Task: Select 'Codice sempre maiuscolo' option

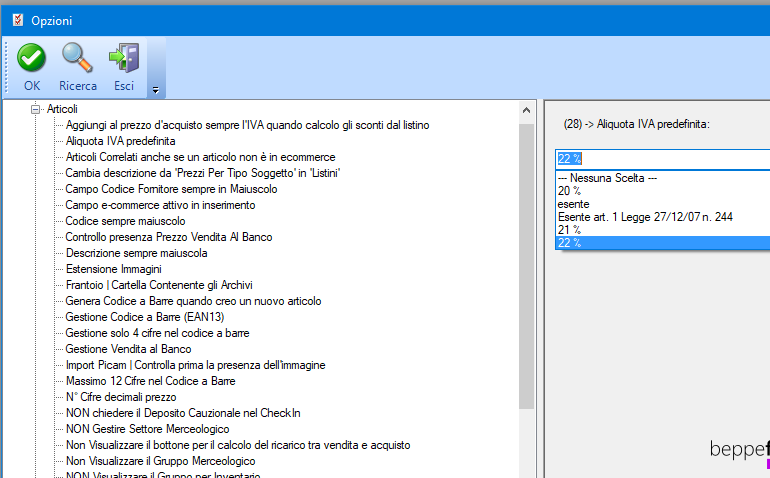Action: pyautogui.click(x=125, y=221)
